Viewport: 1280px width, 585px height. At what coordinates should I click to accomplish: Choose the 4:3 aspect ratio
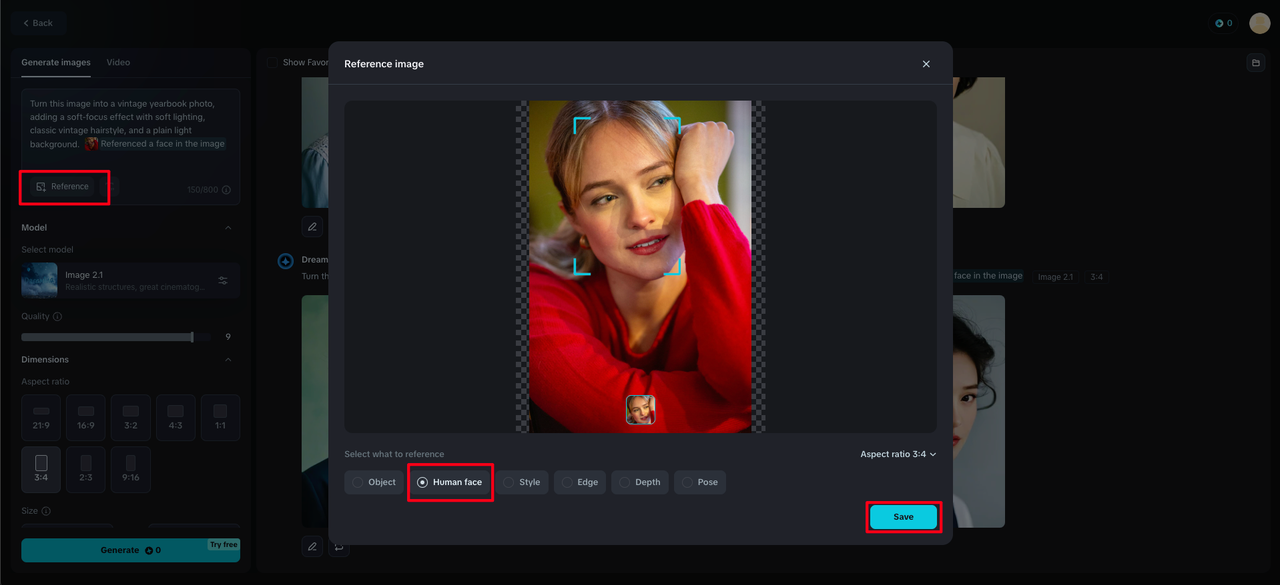(176, 418)
